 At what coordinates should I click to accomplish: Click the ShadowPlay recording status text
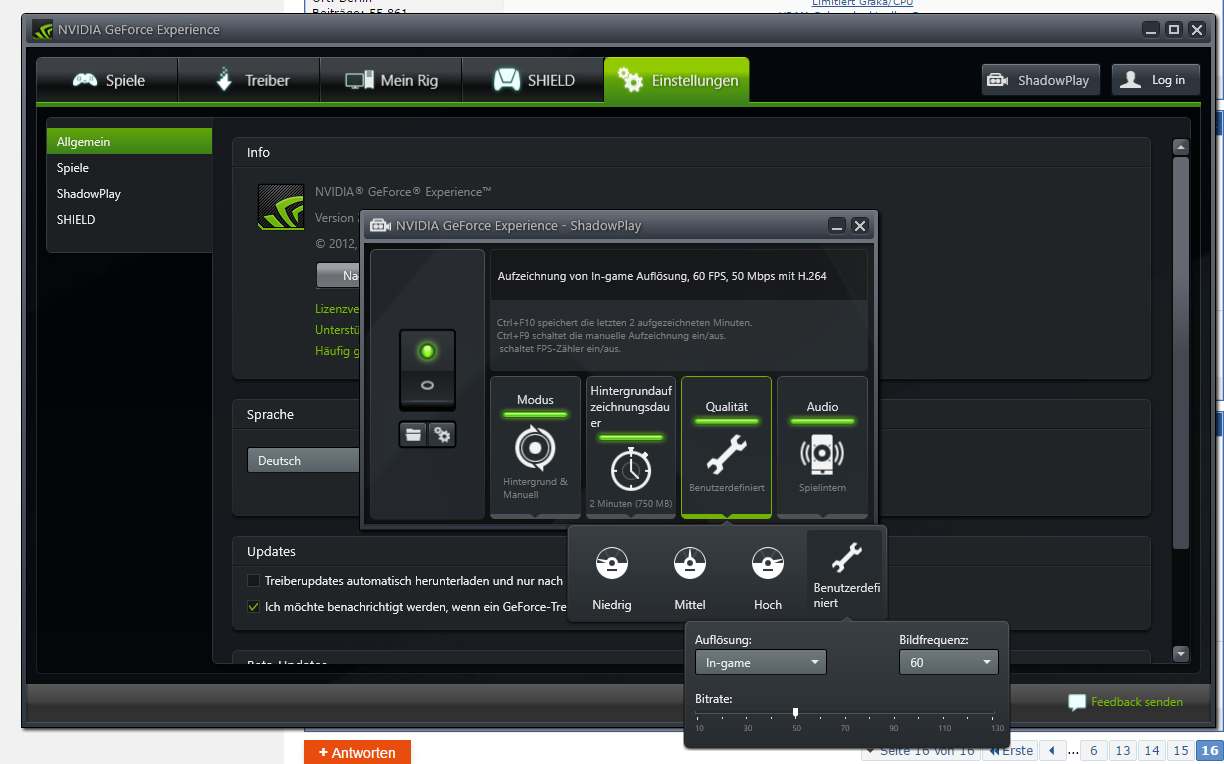(662, 275)
